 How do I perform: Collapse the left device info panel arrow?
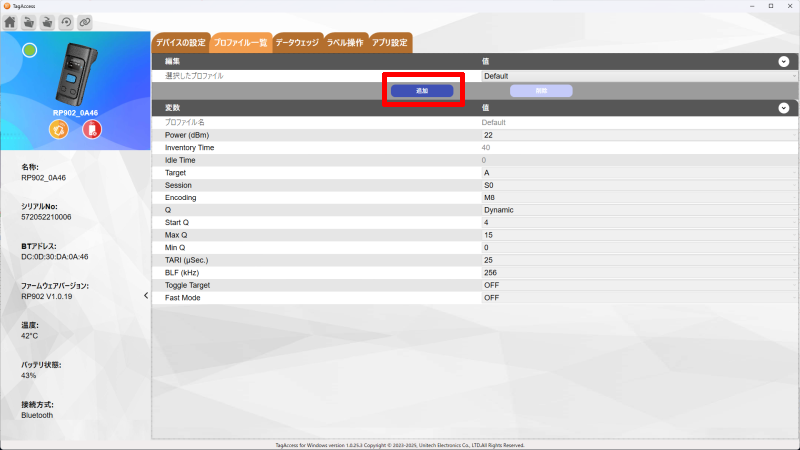click(146, 295)
